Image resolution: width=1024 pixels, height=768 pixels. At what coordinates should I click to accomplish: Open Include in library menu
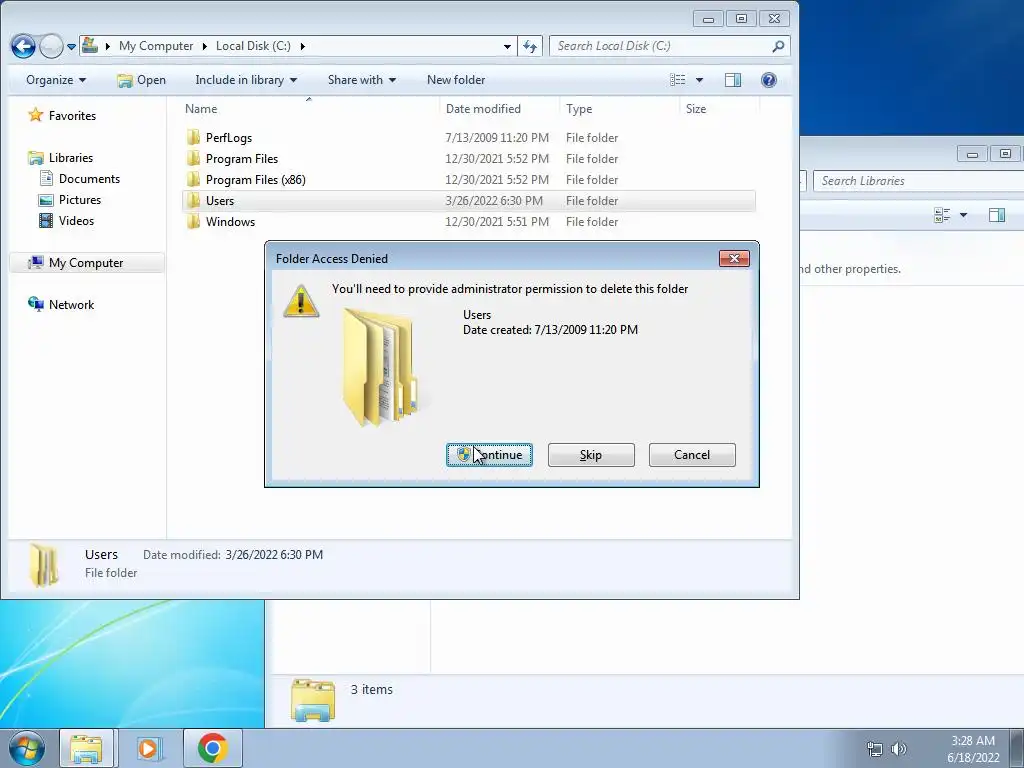[246, 80]
